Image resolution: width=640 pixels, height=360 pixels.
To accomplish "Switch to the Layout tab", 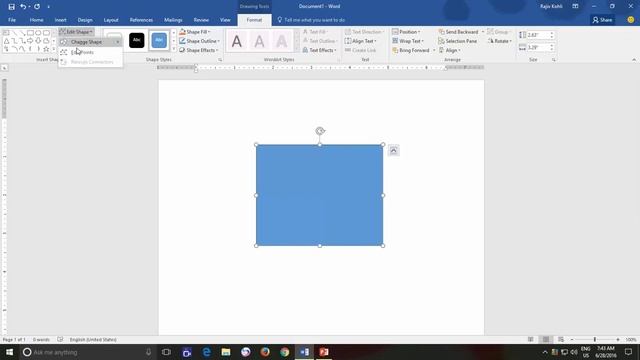I will (x=111, y=20).
